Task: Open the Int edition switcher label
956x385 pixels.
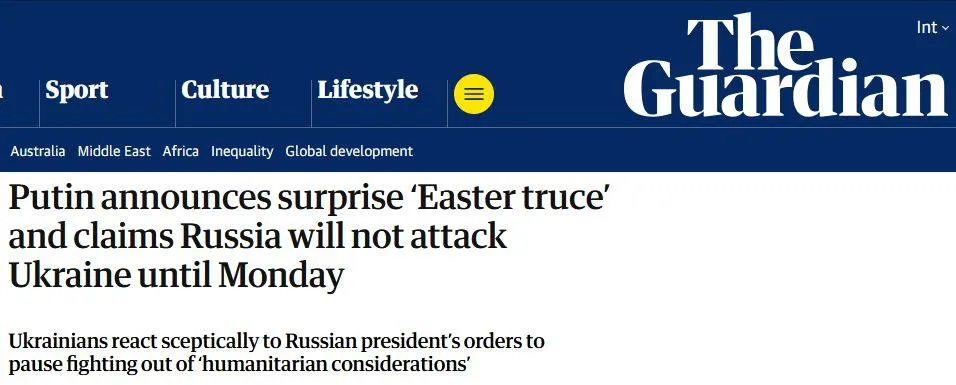Action: pyautogui.click(x=927, y=27)
